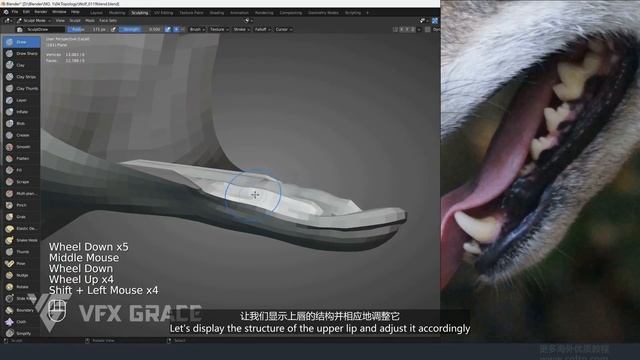This screenshot has height=360, width=640.
Task: Choose the Clay brush
Action: (21, 65)
